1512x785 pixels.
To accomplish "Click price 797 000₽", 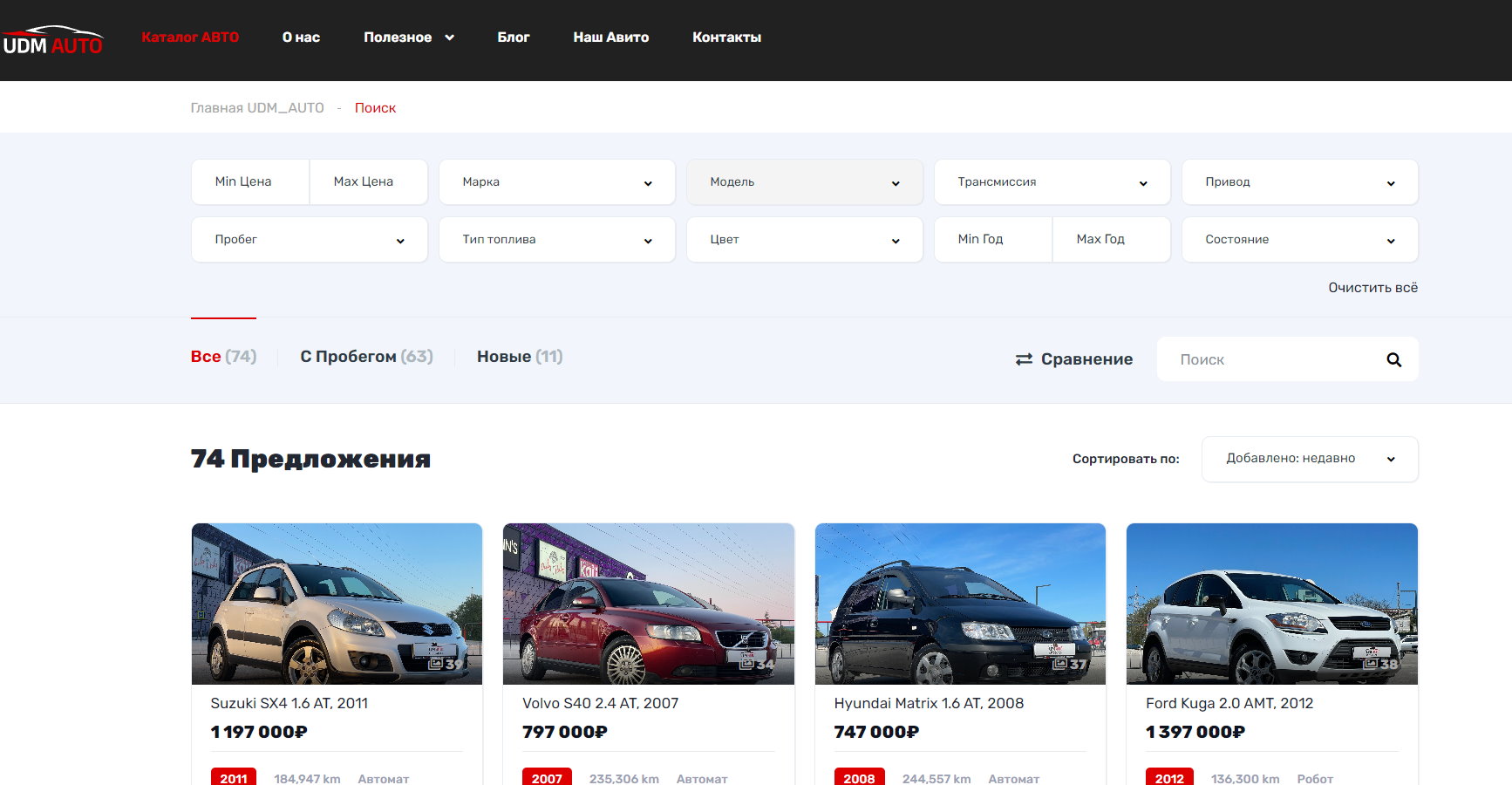I will click(564, 732).
